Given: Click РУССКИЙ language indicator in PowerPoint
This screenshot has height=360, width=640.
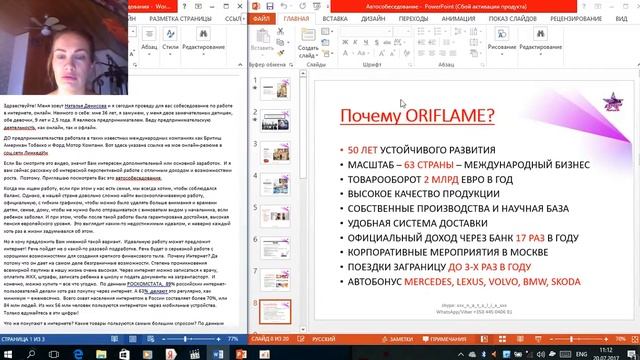Looking at the screenshot, I should pyautogui.click(x=324, y=339).
